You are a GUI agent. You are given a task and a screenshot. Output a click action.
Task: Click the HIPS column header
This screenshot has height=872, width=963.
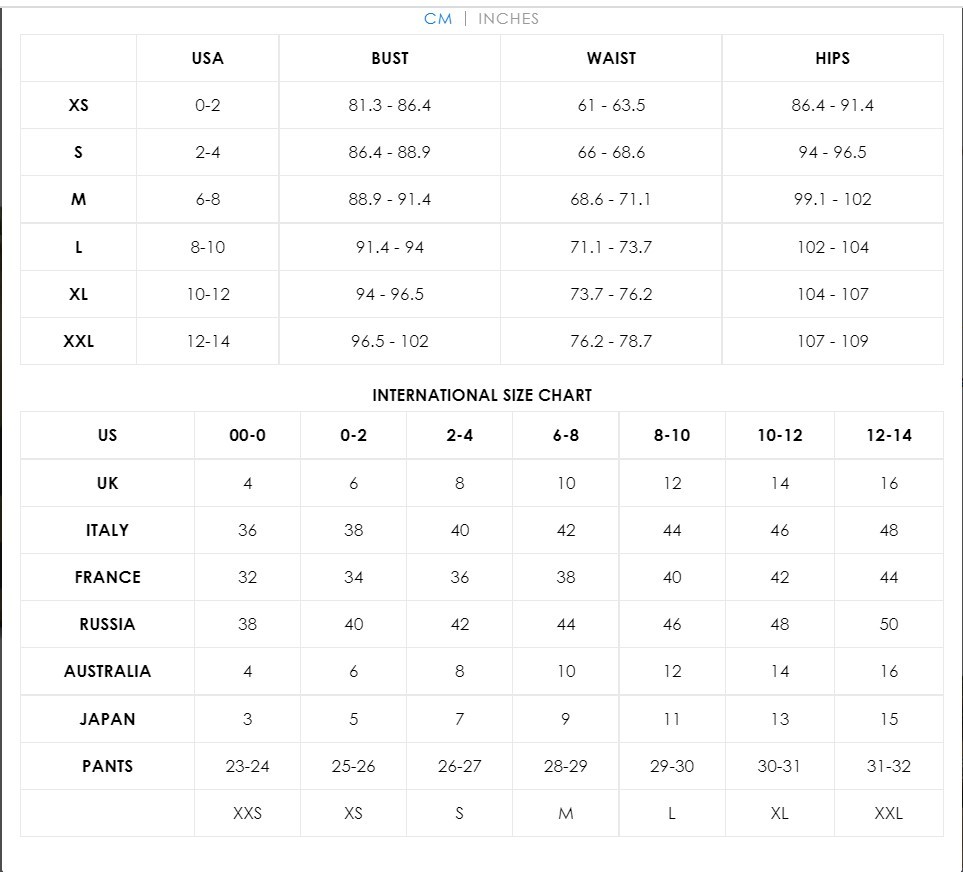pos(832,58)
